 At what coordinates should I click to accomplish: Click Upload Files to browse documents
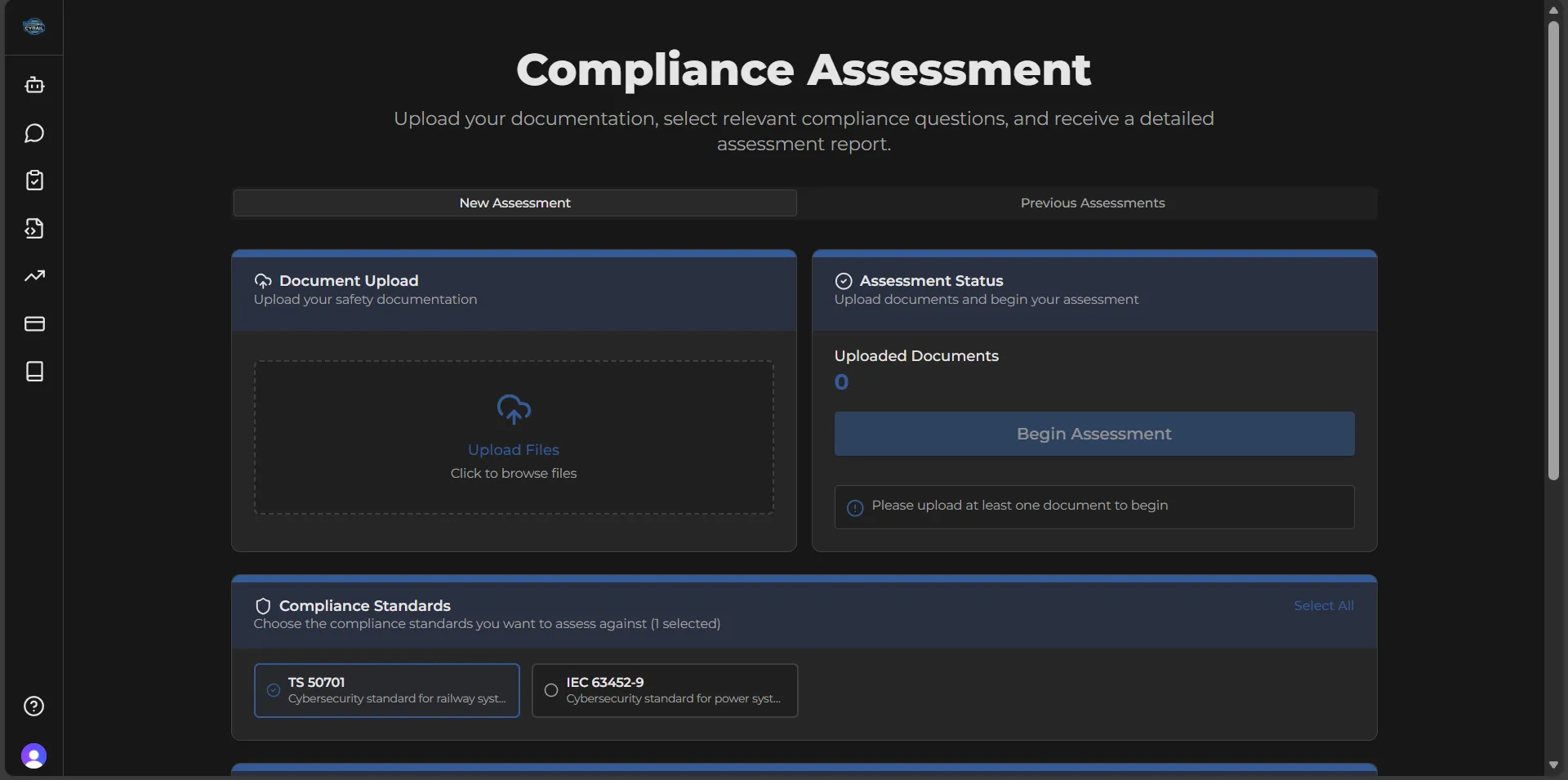pyautogui.click(x=514, y=449)
